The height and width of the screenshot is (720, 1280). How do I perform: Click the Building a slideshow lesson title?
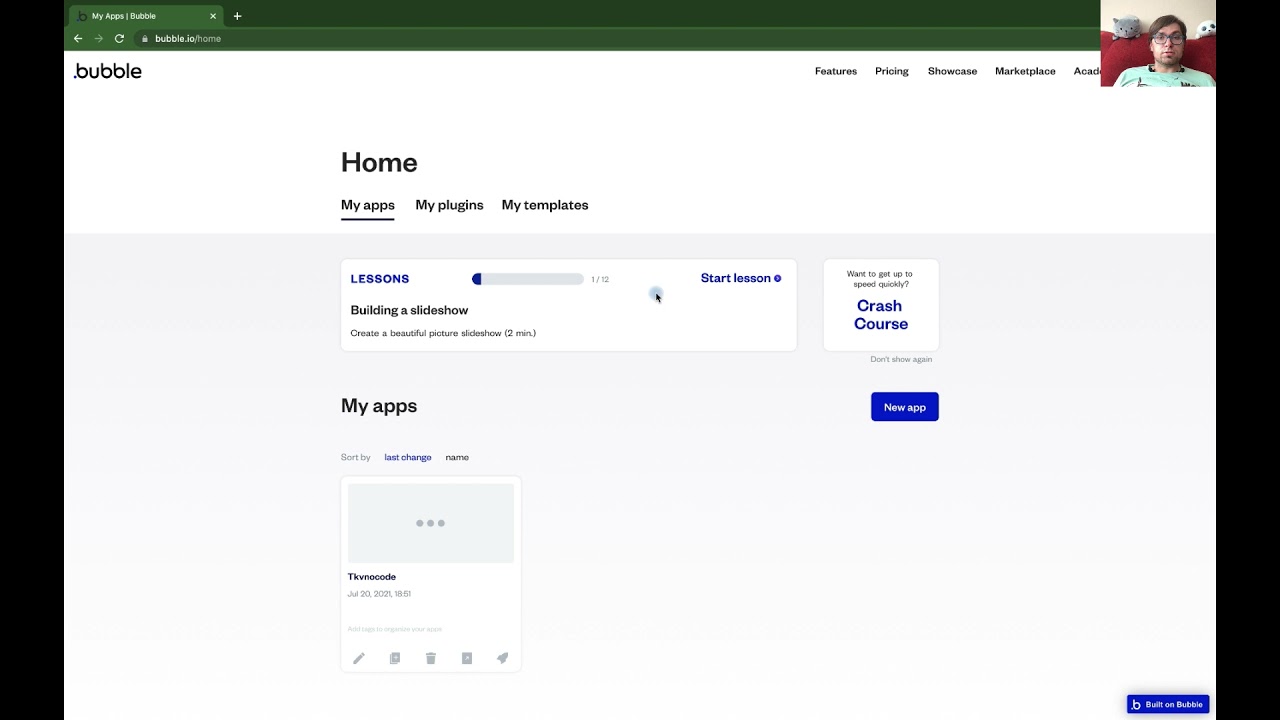pyautogui.click(x=409, y=310)
